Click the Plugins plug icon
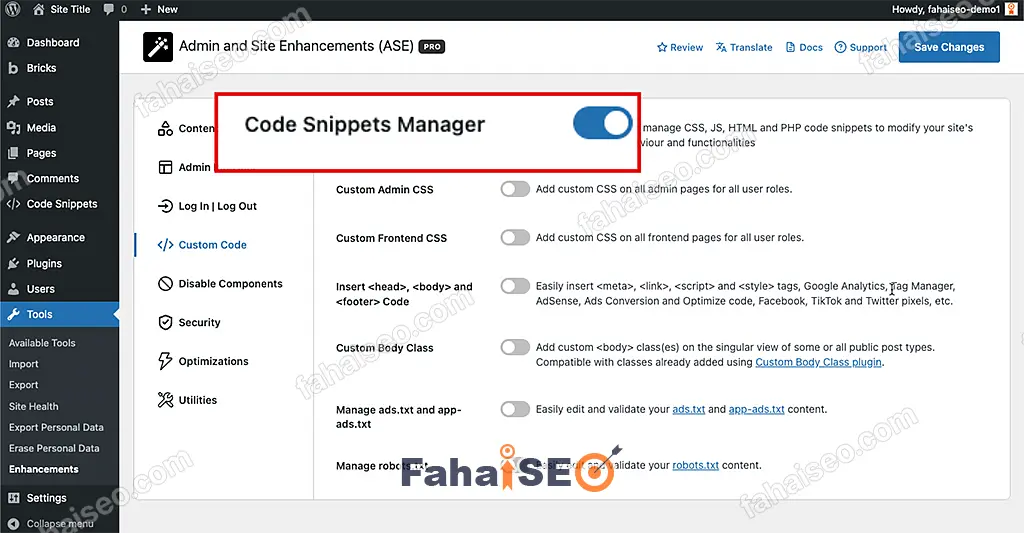 [13, 263]
